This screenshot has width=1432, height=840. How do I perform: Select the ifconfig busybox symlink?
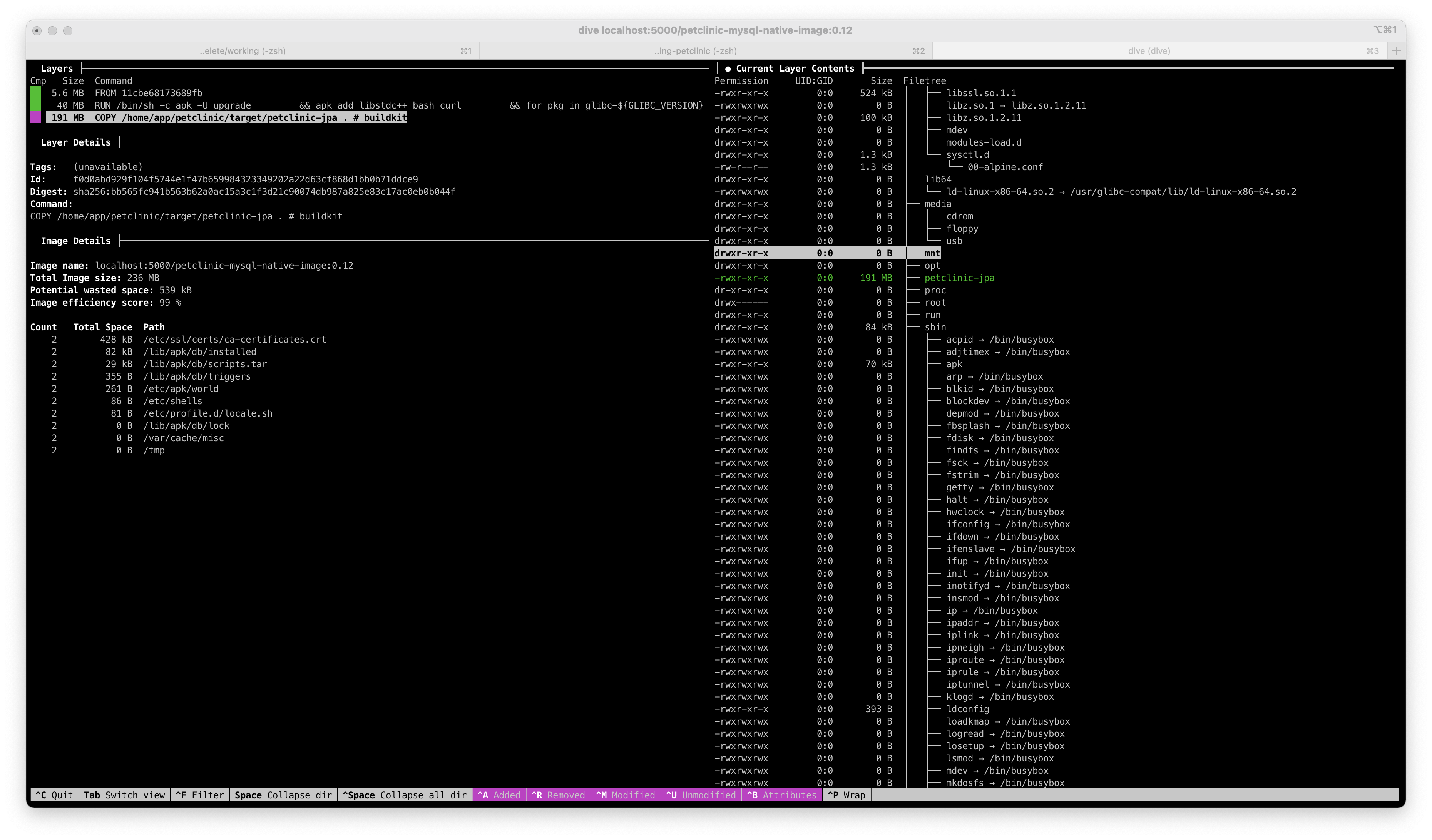click(x=1007, y=524)
